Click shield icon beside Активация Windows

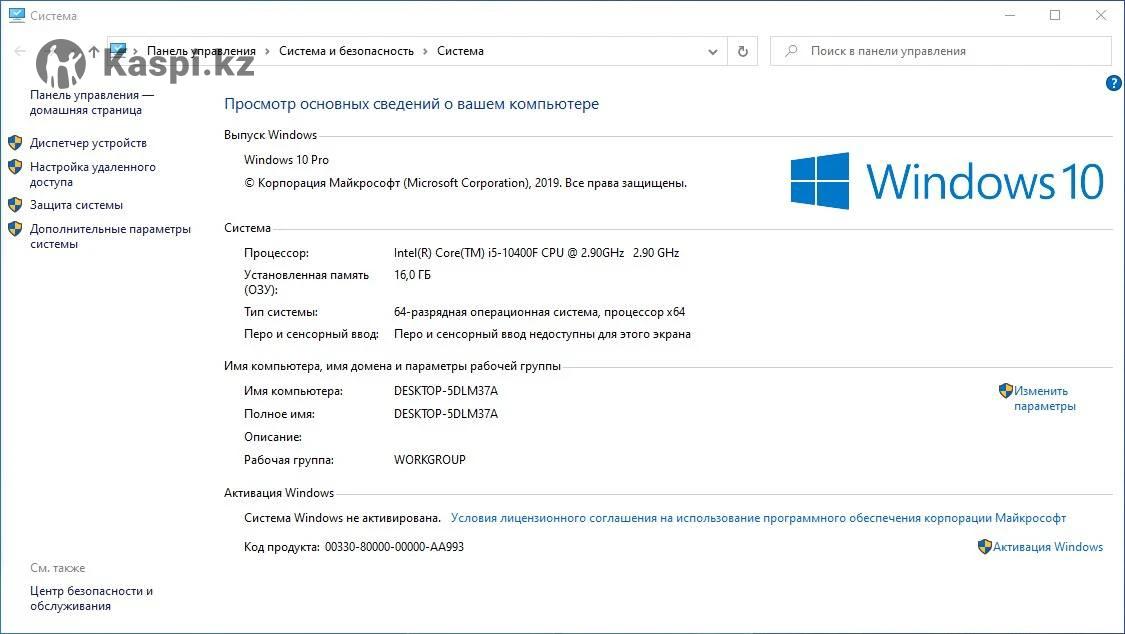[985, 547]
